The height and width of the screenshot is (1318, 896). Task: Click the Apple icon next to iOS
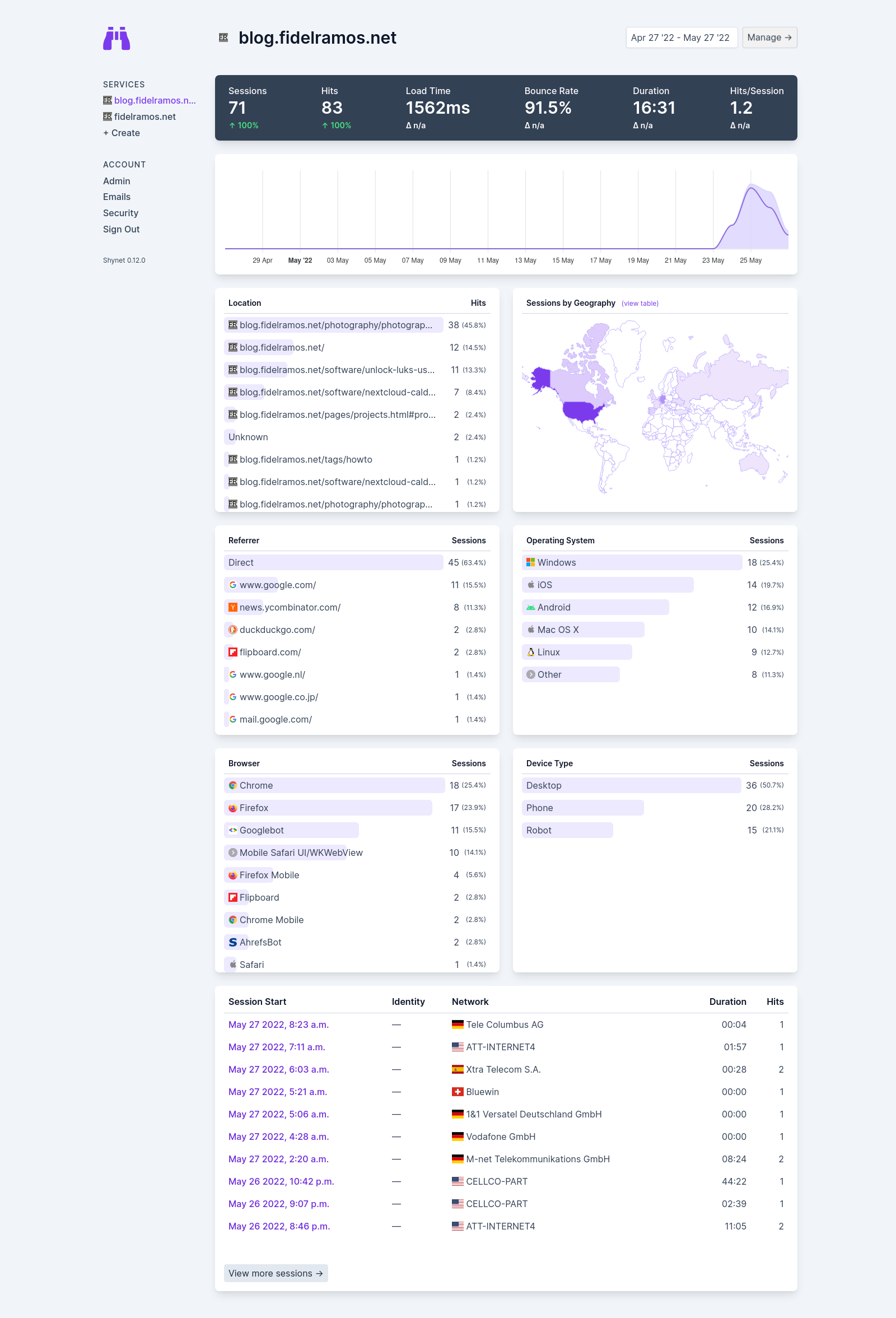[x=531, y=585]
